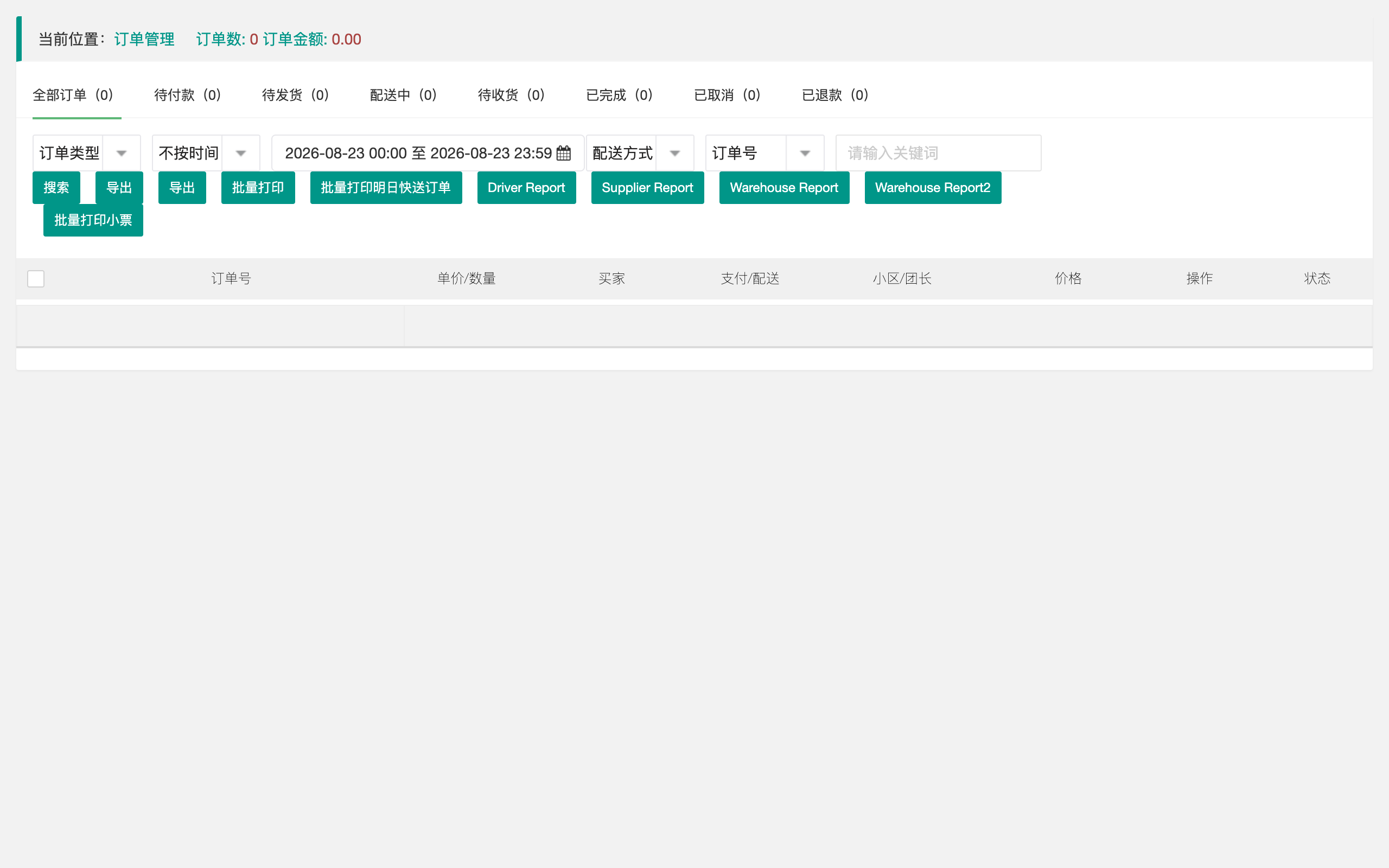Show the 已完成 orders tab
Viewport: 1389px width, 868px height.
click(620, 95)
